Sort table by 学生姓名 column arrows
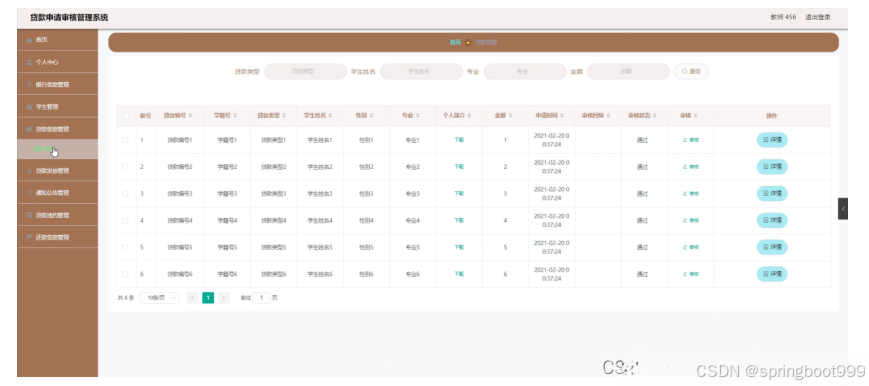The height and width of the screenshot is (386, 869). pos(331,116)
